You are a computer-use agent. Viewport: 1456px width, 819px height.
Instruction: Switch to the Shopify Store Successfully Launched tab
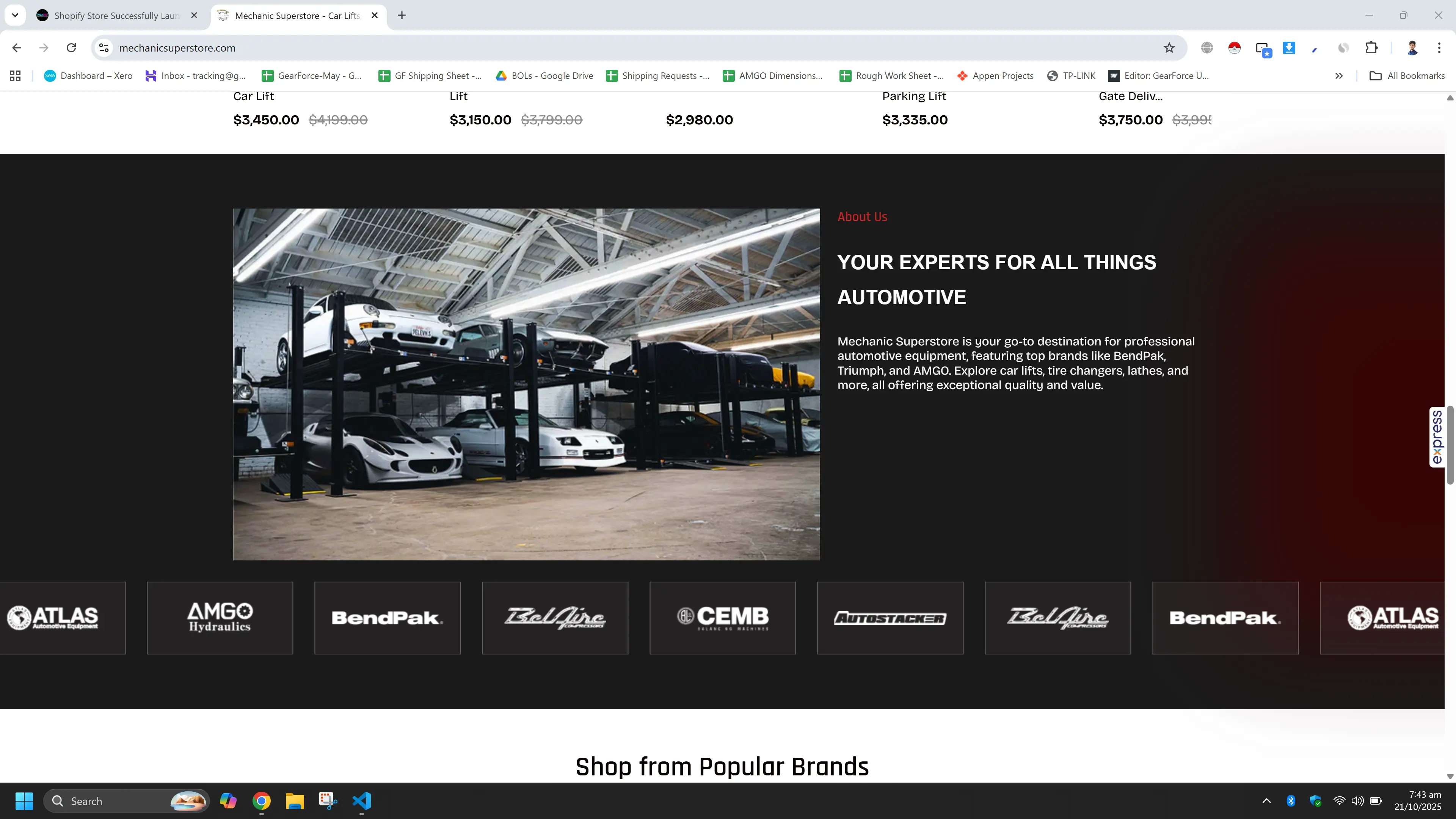(116, 16)
